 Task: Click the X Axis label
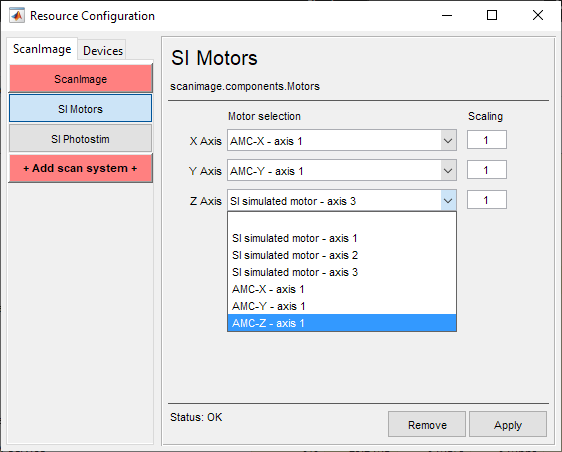coord(205,141)
